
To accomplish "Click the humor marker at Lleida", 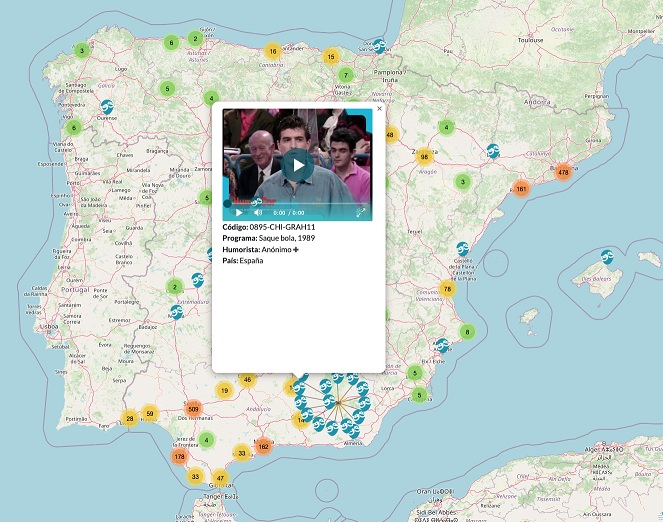I will (x=493, y=150).
